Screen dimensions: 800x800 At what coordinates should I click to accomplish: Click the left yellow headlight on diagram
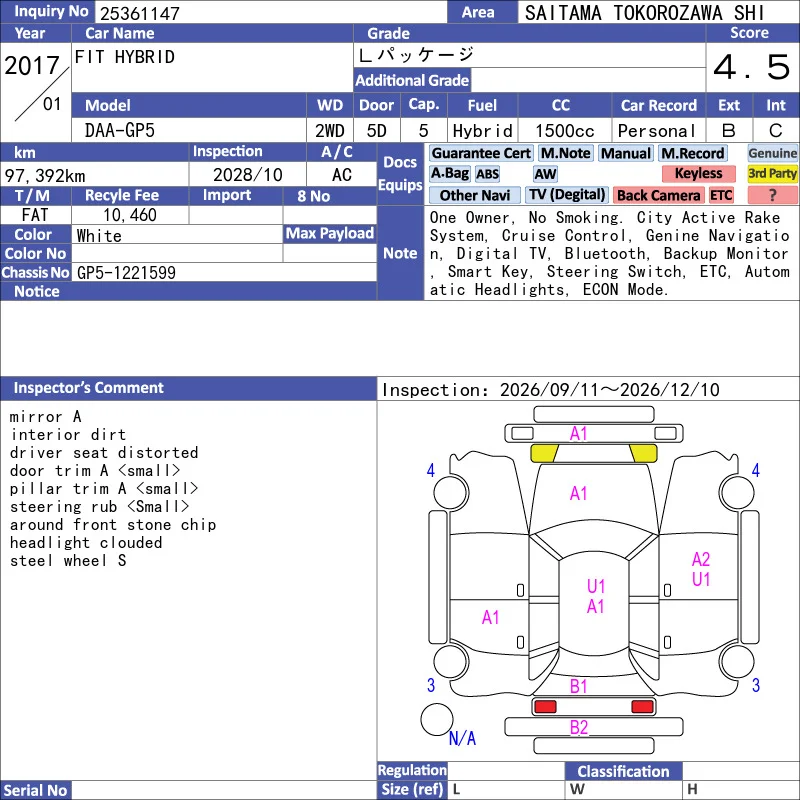click(x=545, y=453)
